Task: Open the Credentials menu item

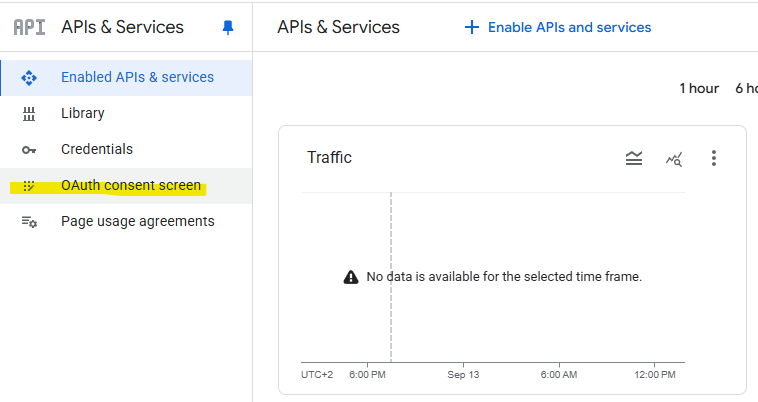Action: point(97,149)
